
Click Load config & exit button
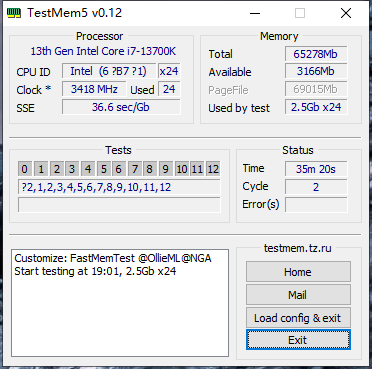pos(298,318)
